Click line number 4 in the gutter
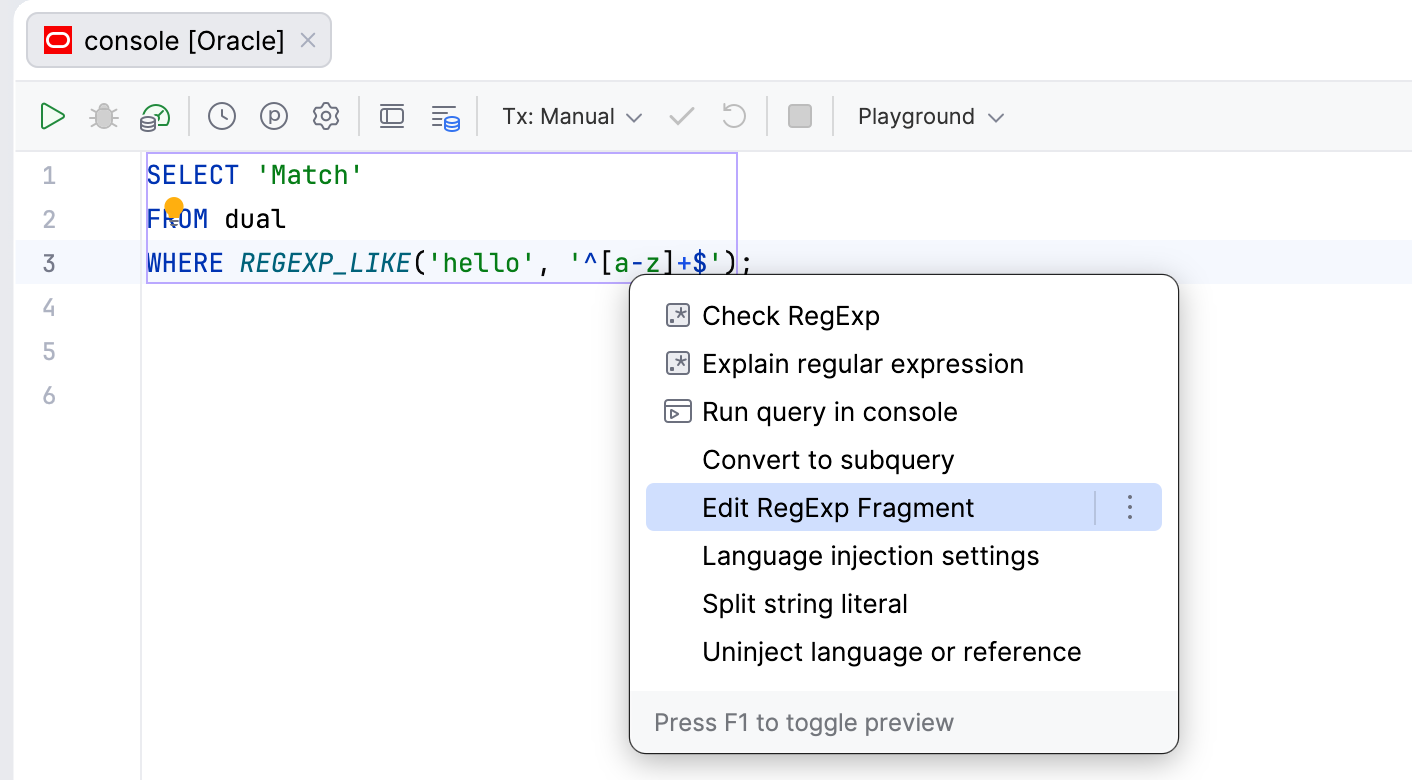Viewport: 1412px width, 780px height. pyautogui.click(x=49, y=307)
